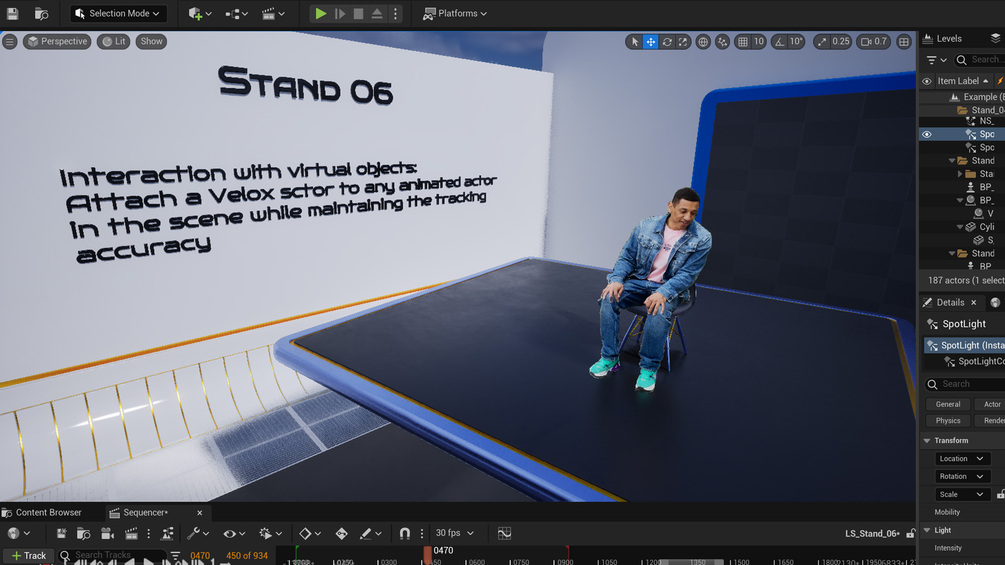
Task: Change the Perspective view mode
Action: 57,42
